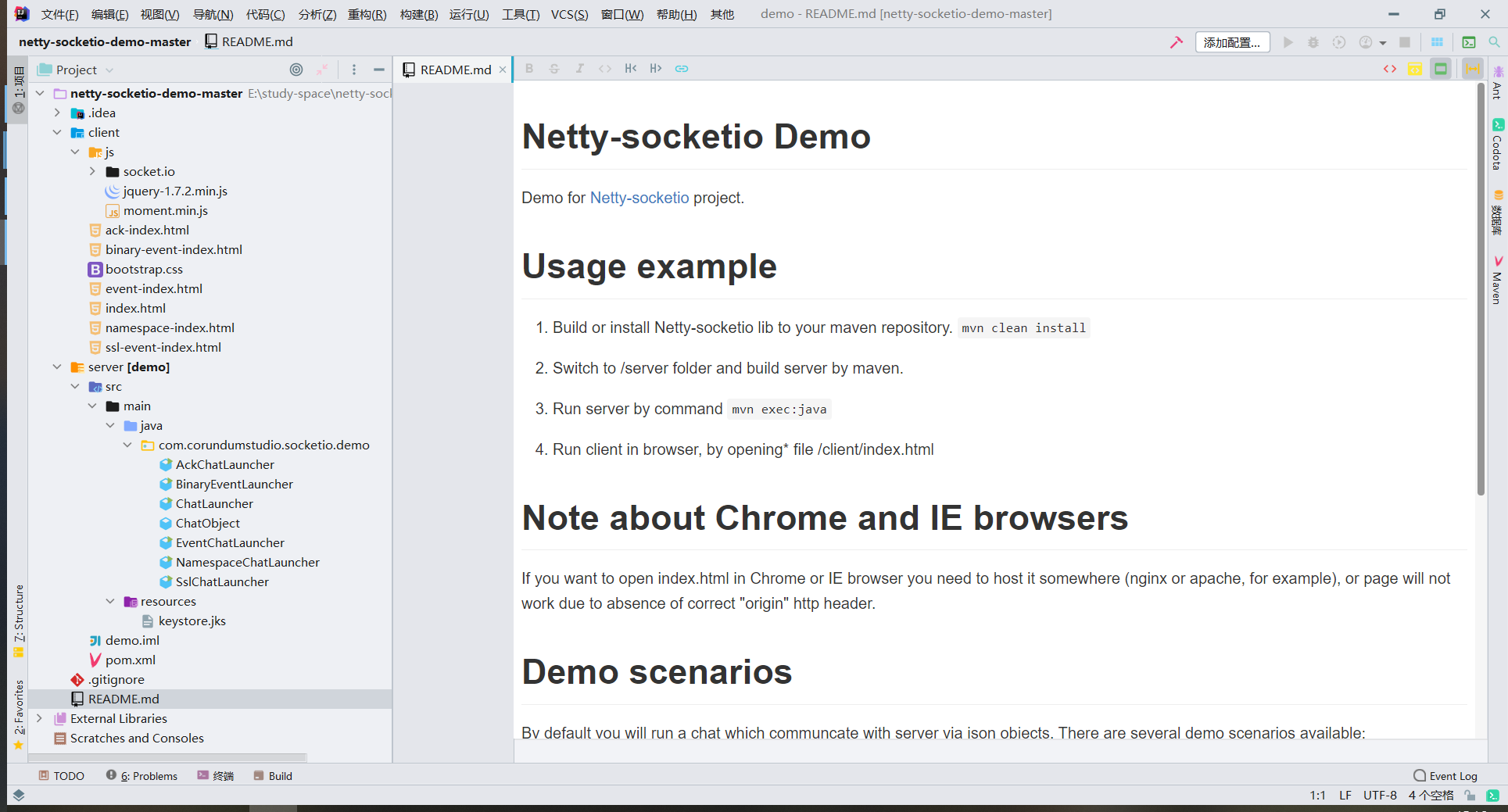Switch to editor and preview split view
This screenshot has width=1508, height=812.
coord(1415,69)
